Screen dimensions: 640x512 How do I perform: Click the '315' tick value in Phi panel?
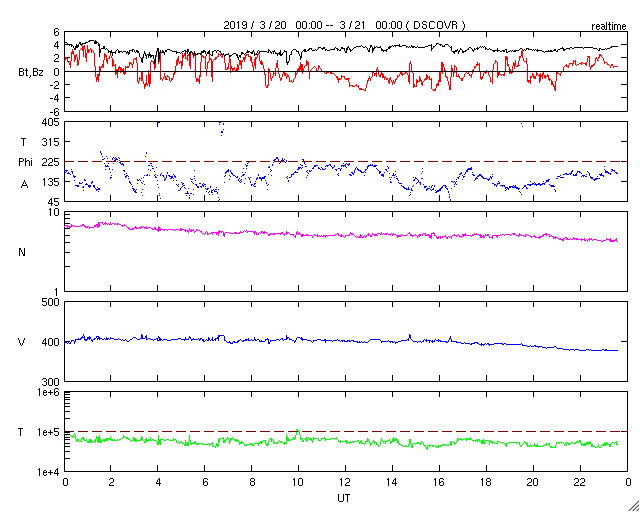[52, 142]
